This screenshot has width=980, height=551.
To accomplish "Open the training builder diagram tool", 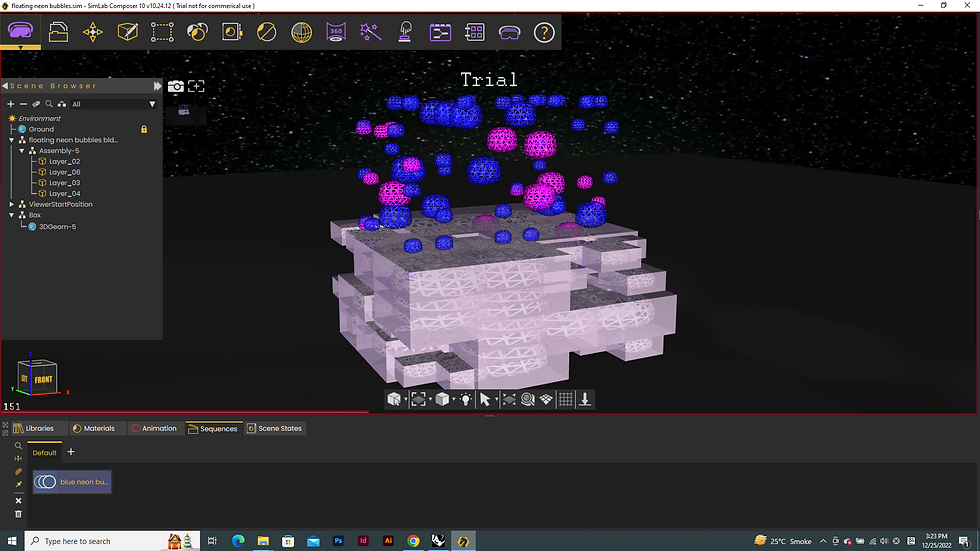I will [440, 32].
